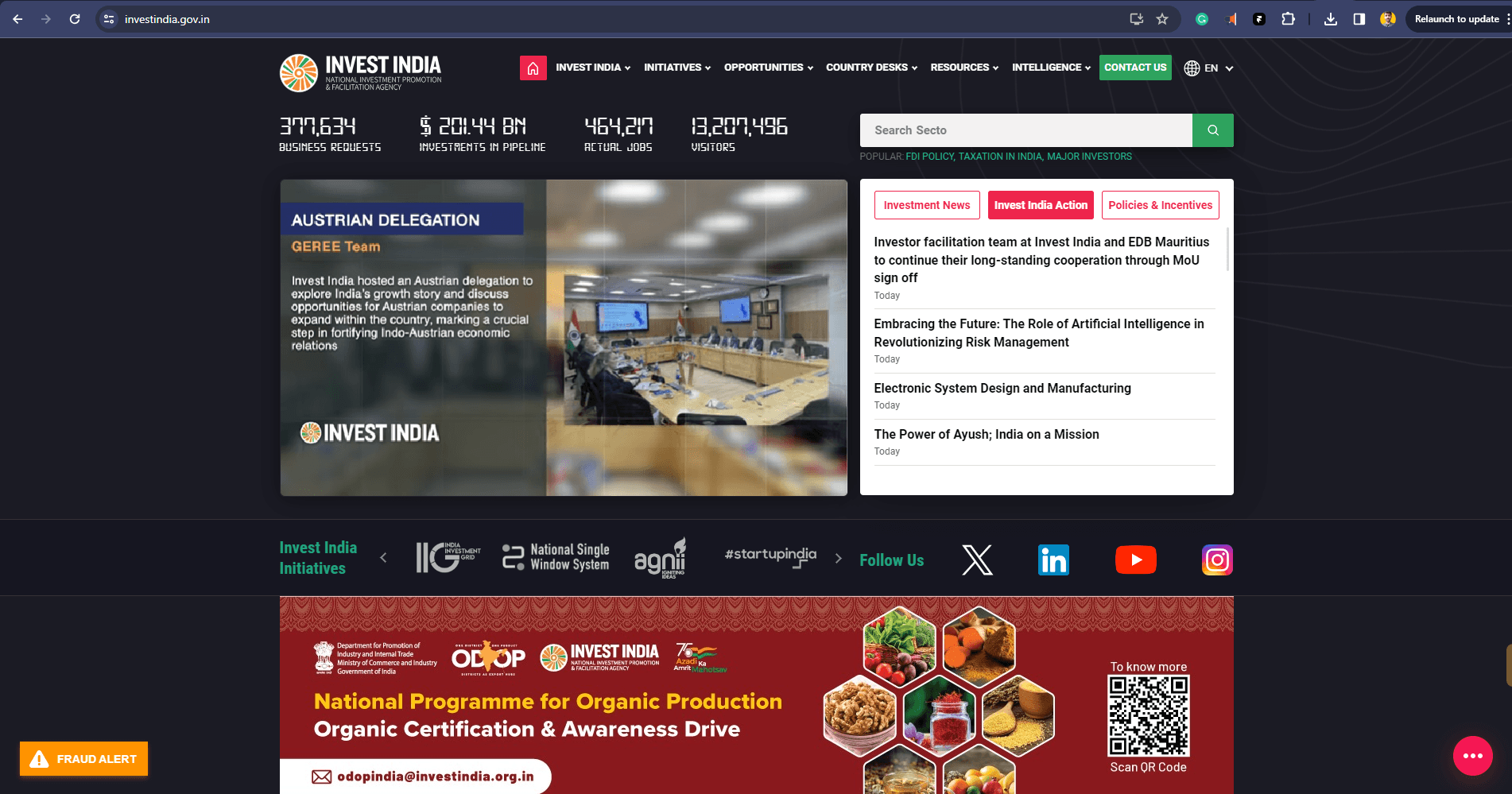Show previous initiatives with left chevron

pos(383,558)
